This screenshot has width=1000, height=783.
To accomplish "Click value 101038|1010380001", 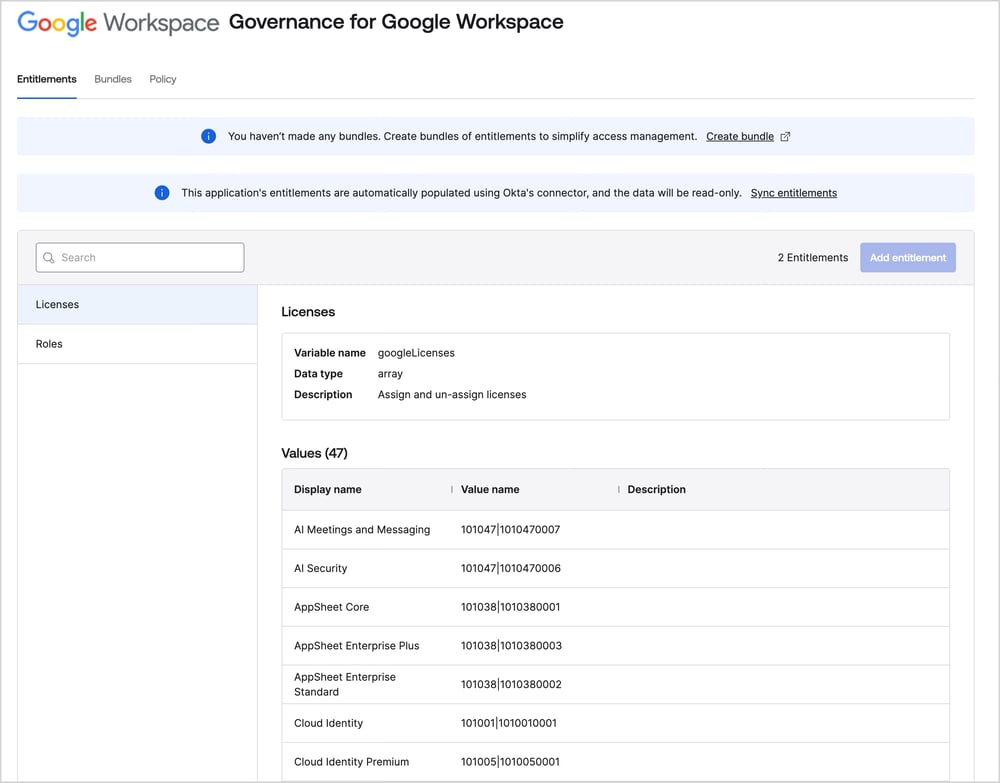I will point(510,607).
